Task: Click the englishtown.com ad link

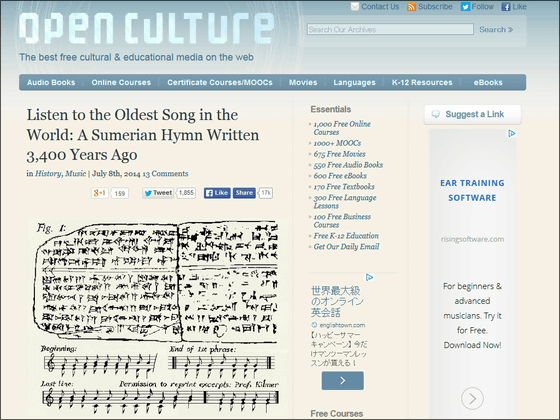Action: 342,325
